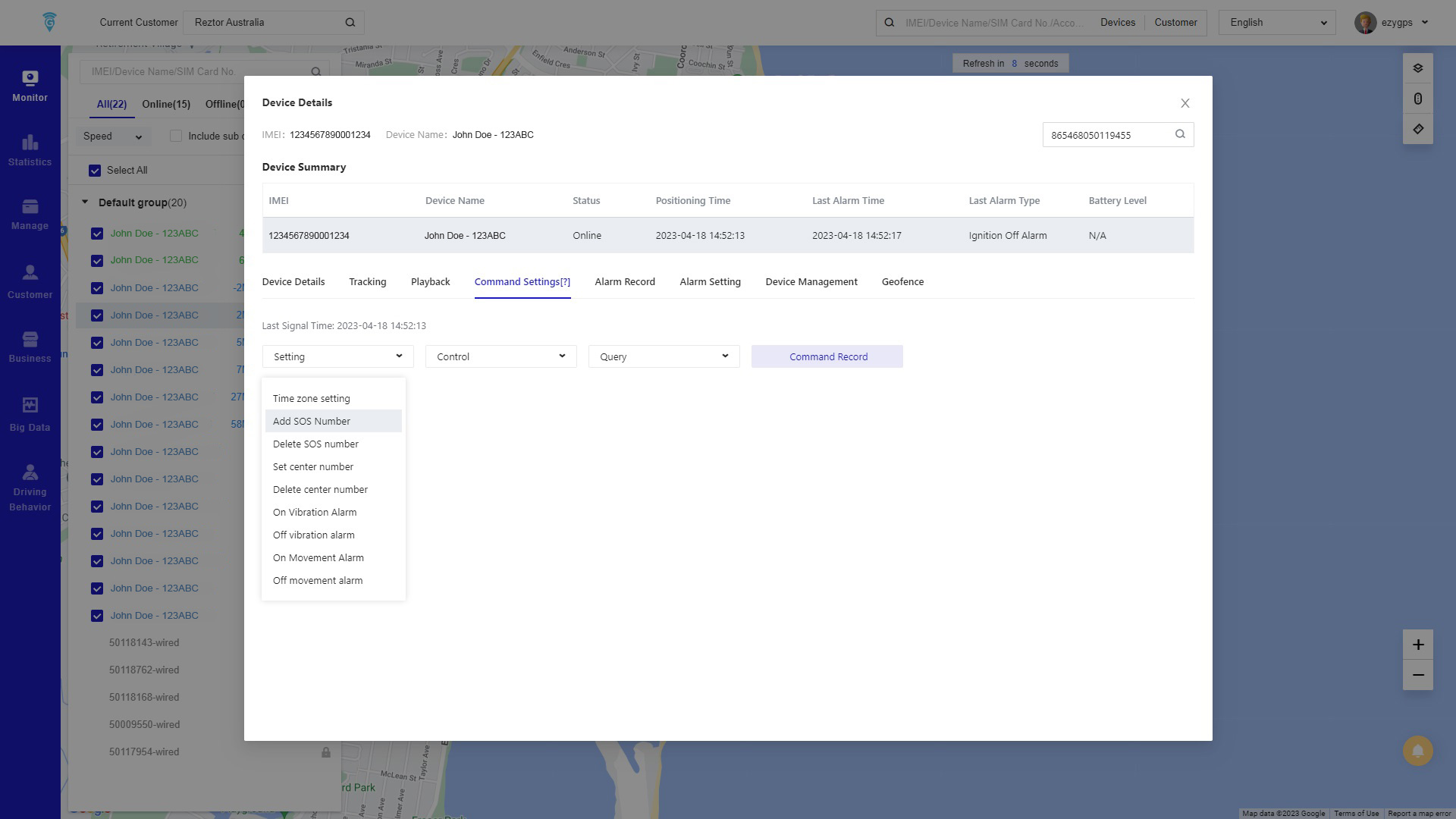This screenshot has width=1456, height=819.
Task: Click the map measure ruler icon
Action: (x=1417, y=129)
